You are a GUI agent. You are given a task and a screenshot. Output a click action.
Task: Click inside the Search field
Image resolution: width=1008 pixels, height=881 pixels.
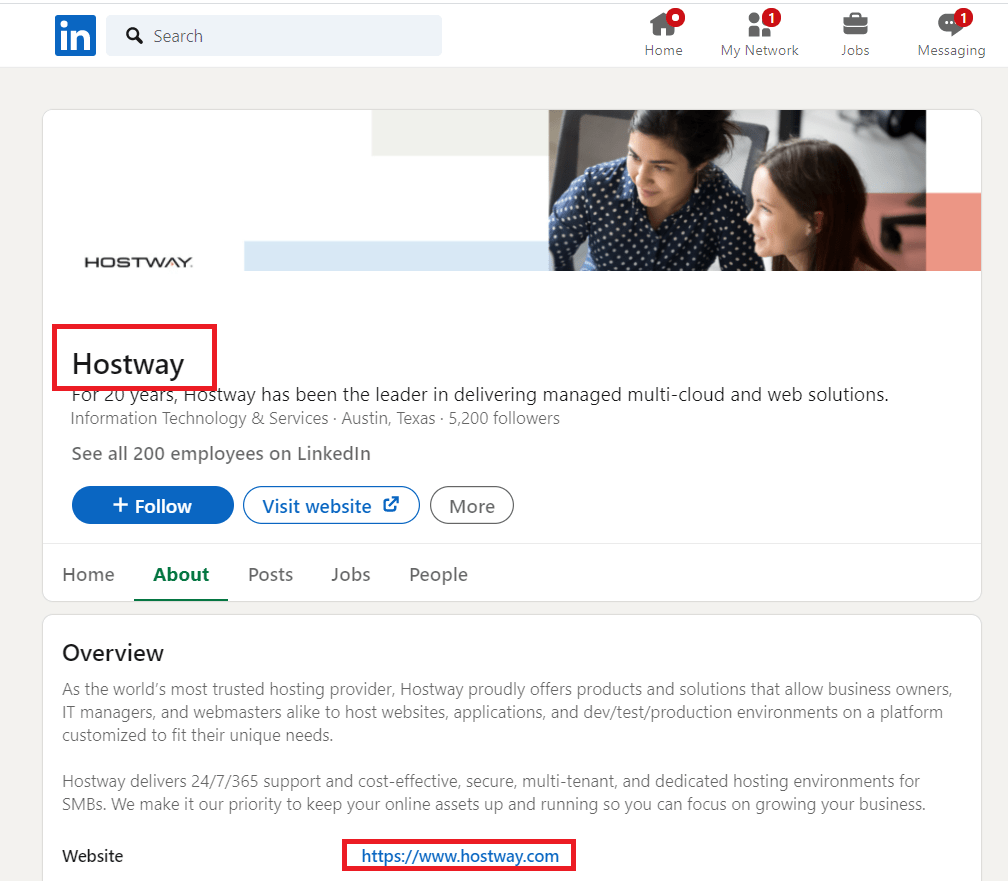click(274, 35)
